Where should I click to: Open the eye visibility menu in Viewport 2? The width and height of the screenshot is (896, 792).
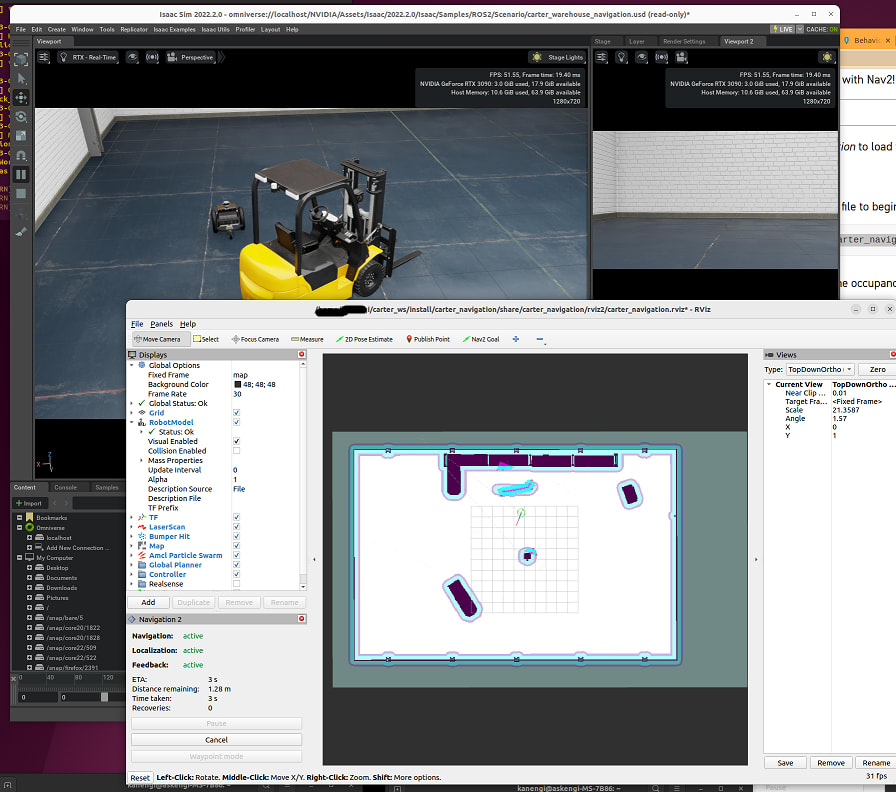pyautogui.click(x=642, y=57)
